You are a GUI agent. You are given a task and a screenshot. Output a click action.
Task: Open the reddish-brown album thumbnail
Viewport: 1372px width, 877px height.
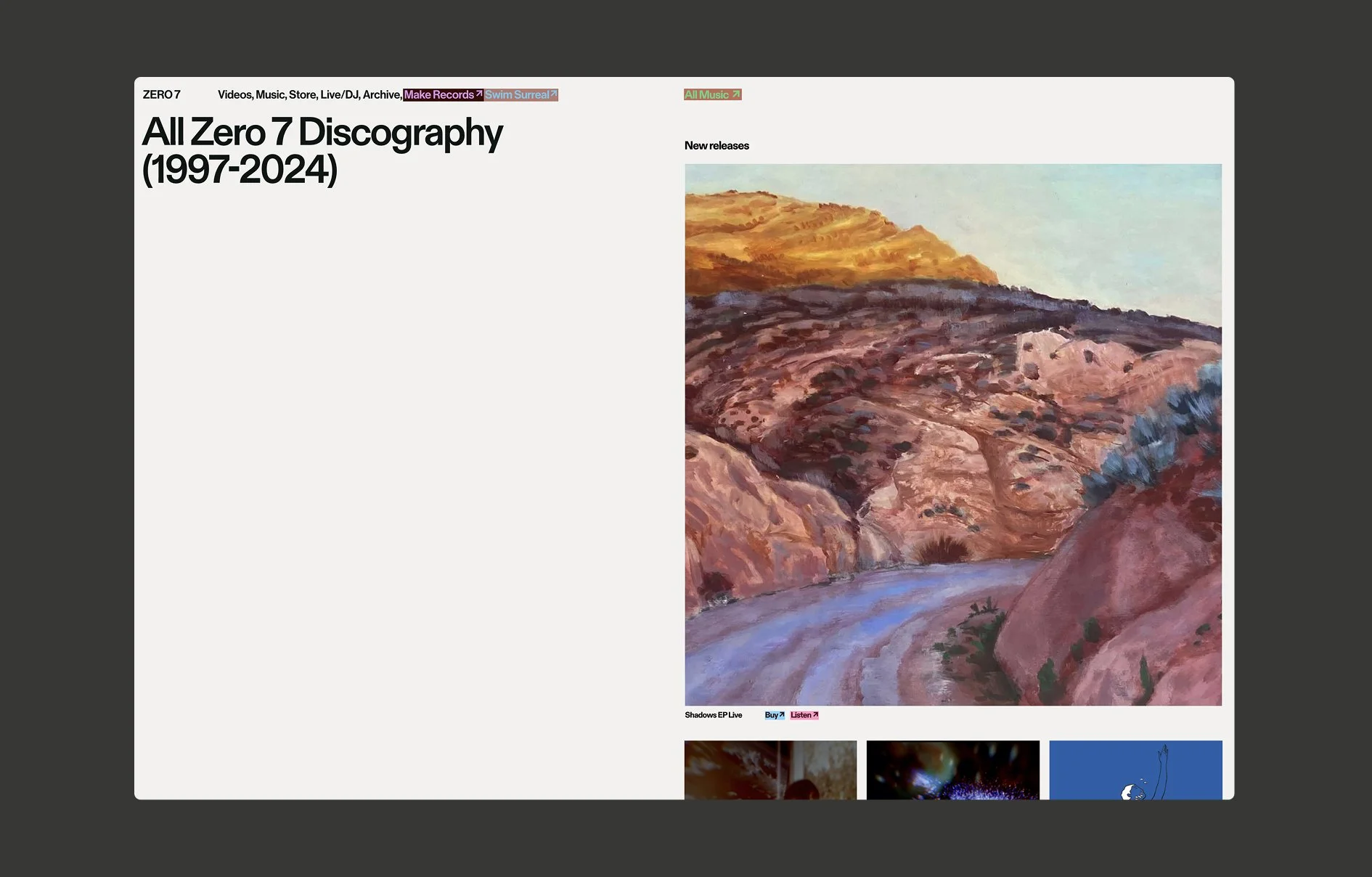pos(770,770)
